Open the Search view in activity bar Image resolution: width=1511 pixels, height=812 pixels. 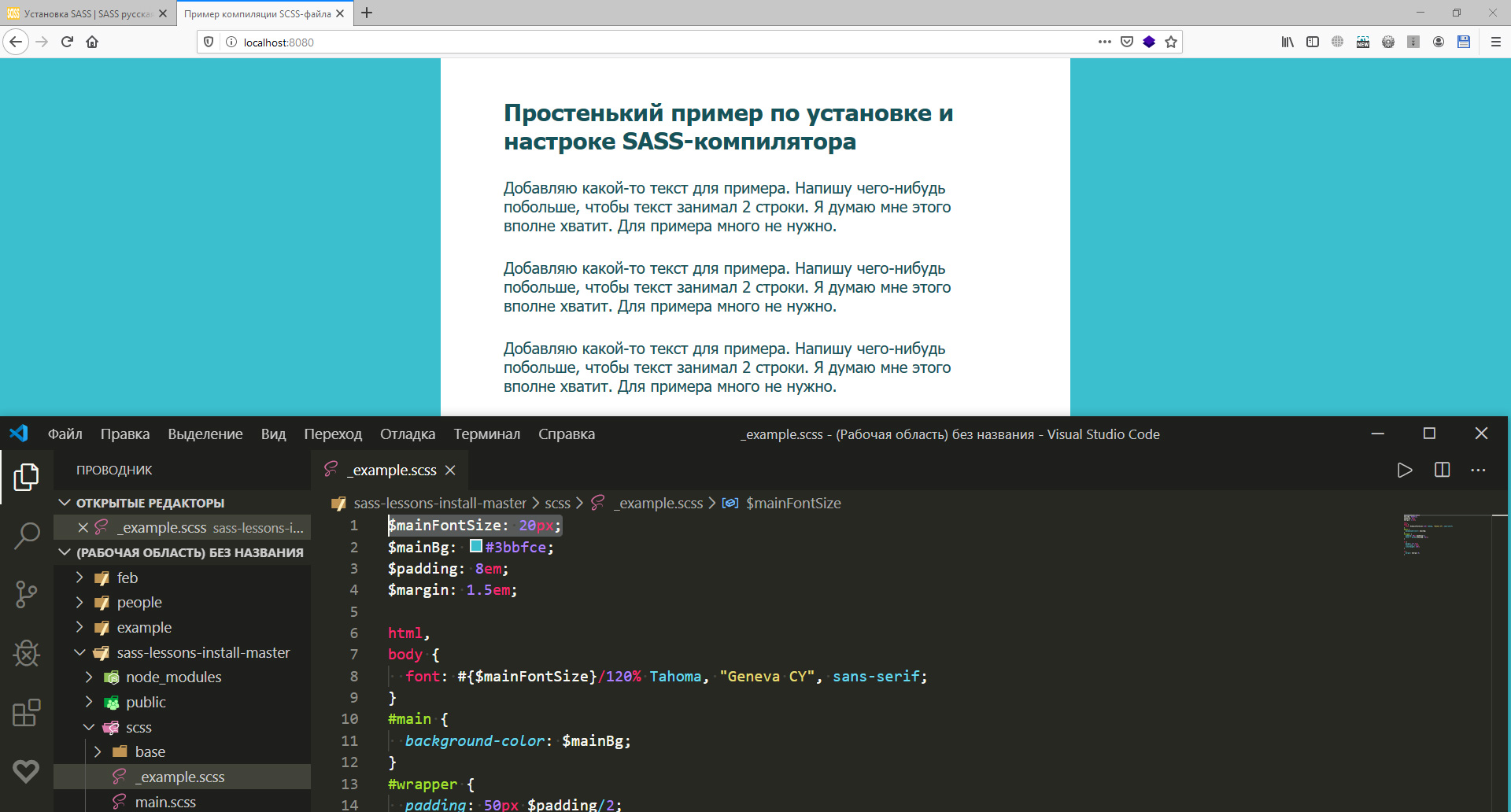coord(27,536)
